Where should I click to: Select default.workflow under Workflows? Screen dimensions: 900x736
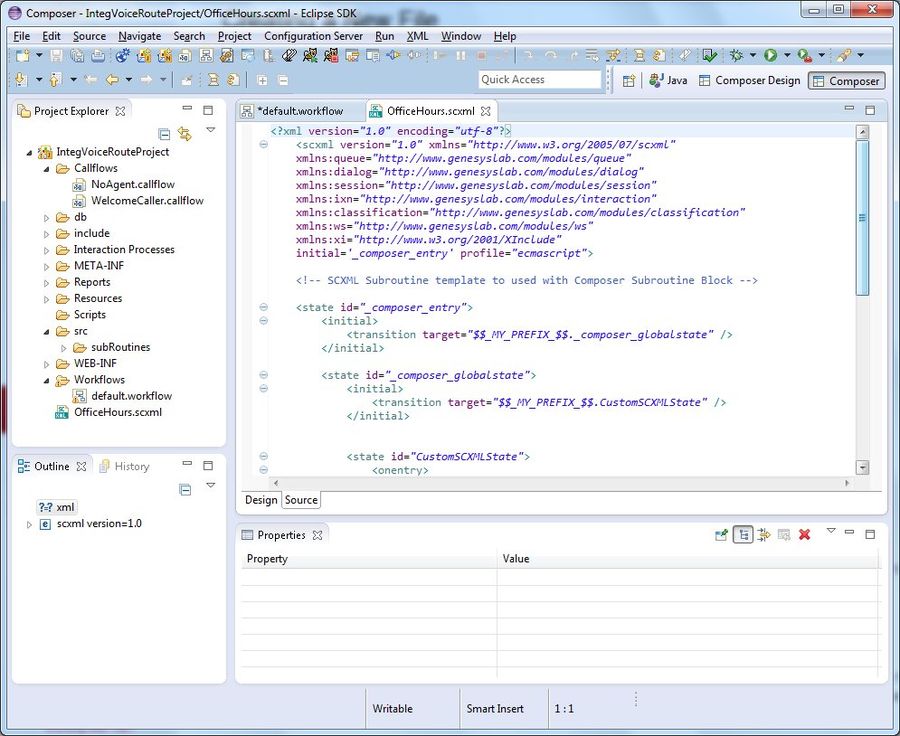[x=122, y=396]
